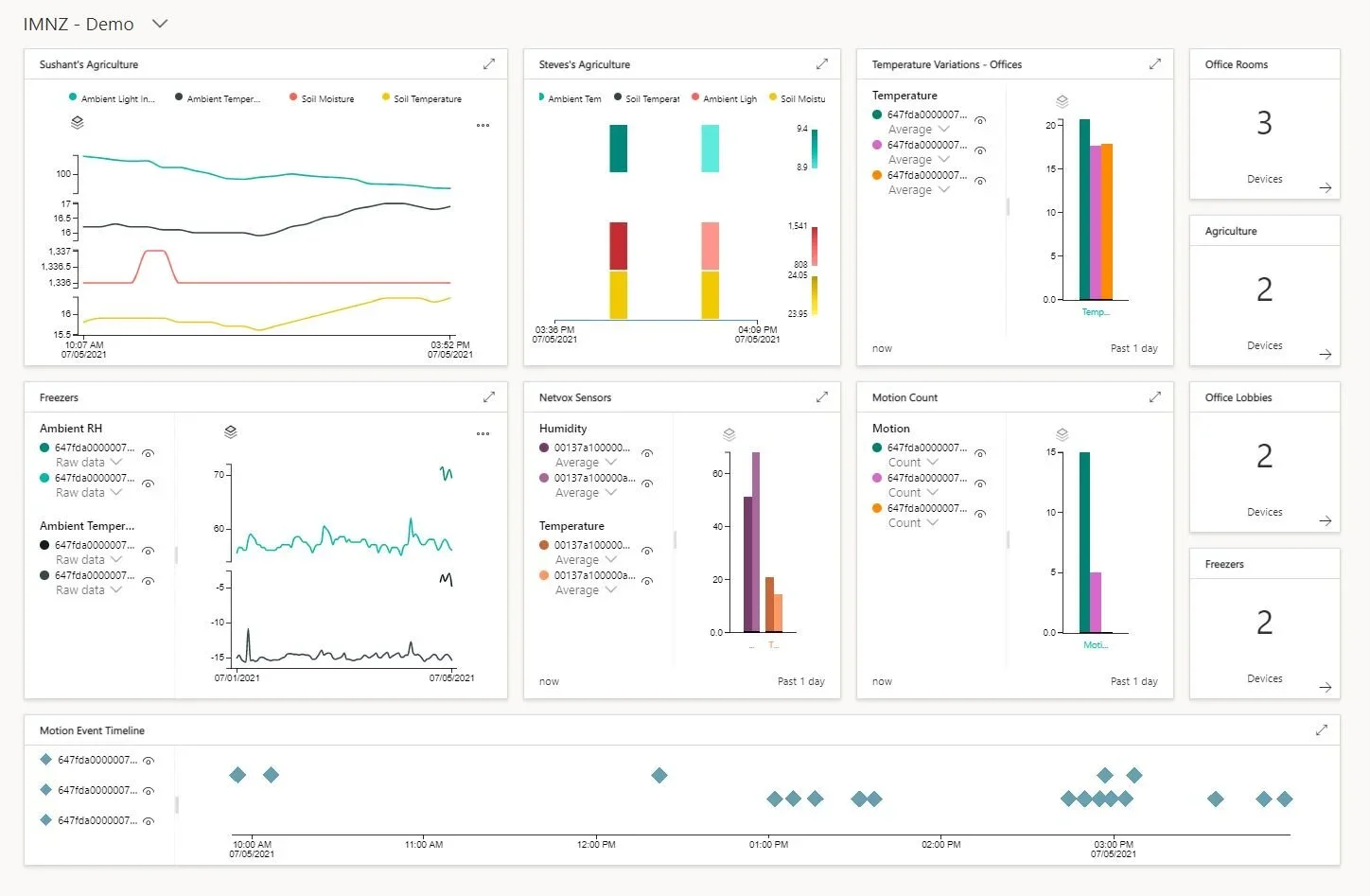The height and width of the screenshot is (896, 1370).
Task: Toggle visibility of first Humidity series
Action: [648, 454]
